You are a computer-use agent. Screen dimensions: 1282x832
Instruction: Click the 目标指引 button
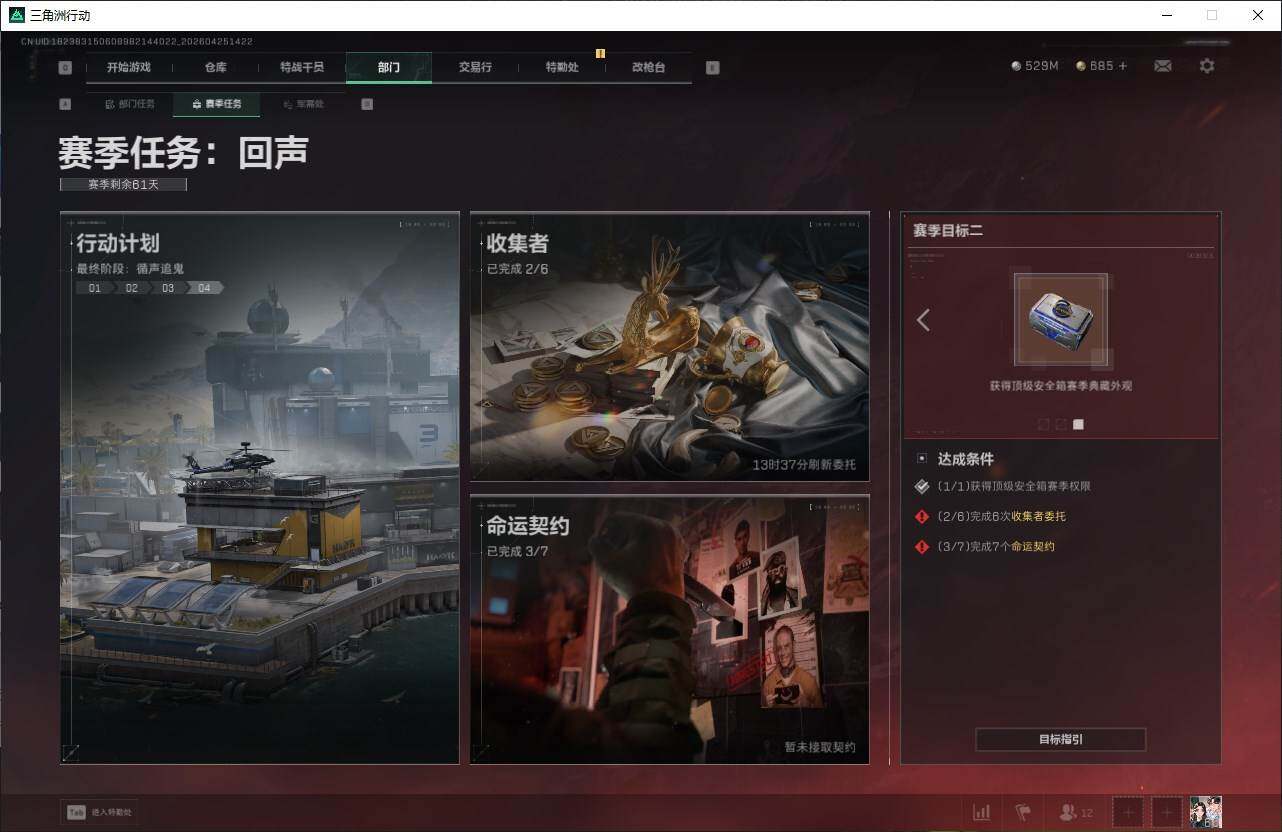click(x=1061, y=740)
